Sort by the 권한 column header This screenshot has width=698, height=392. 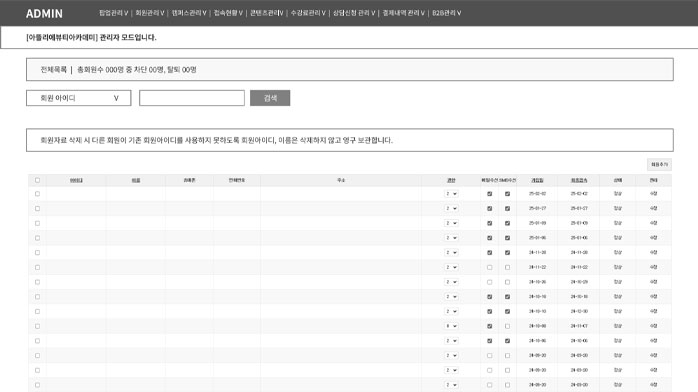click(451, 180)
